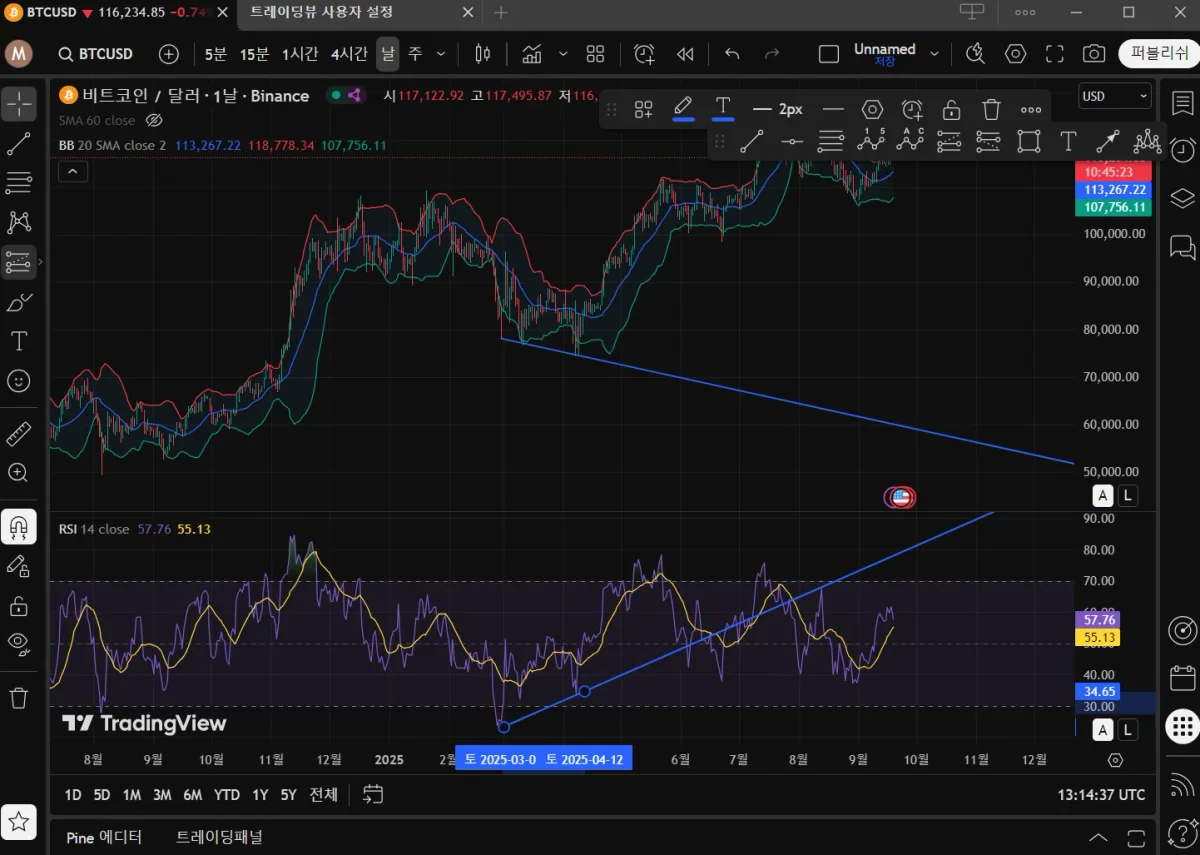Click the emoji sticker tool
Viewport: 1200px width, 855px height.
[19, 381]
